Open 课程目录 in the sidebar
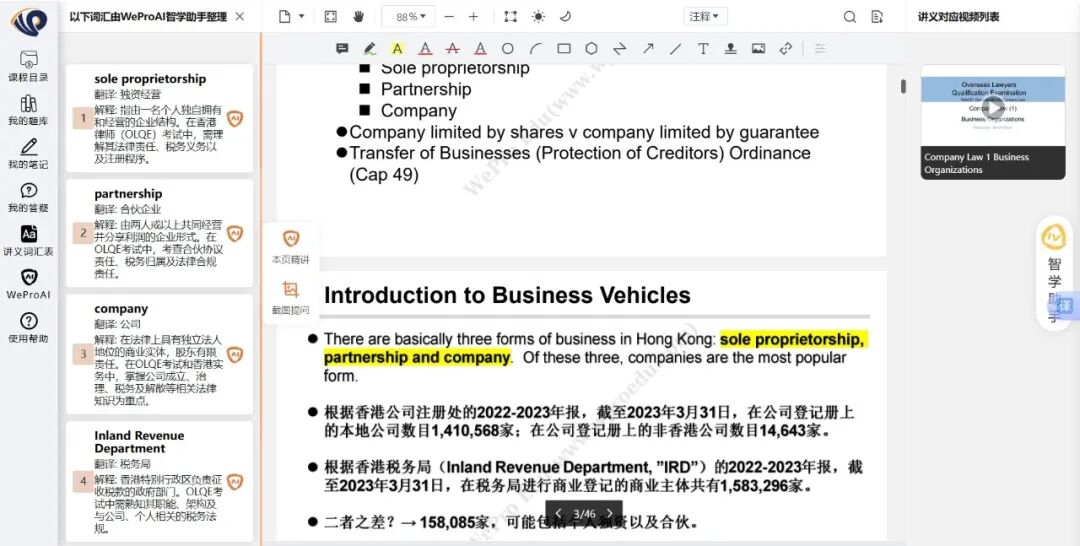Viewport: 1080px width, 546px height. pyautogui.click(x=28, y=66)
